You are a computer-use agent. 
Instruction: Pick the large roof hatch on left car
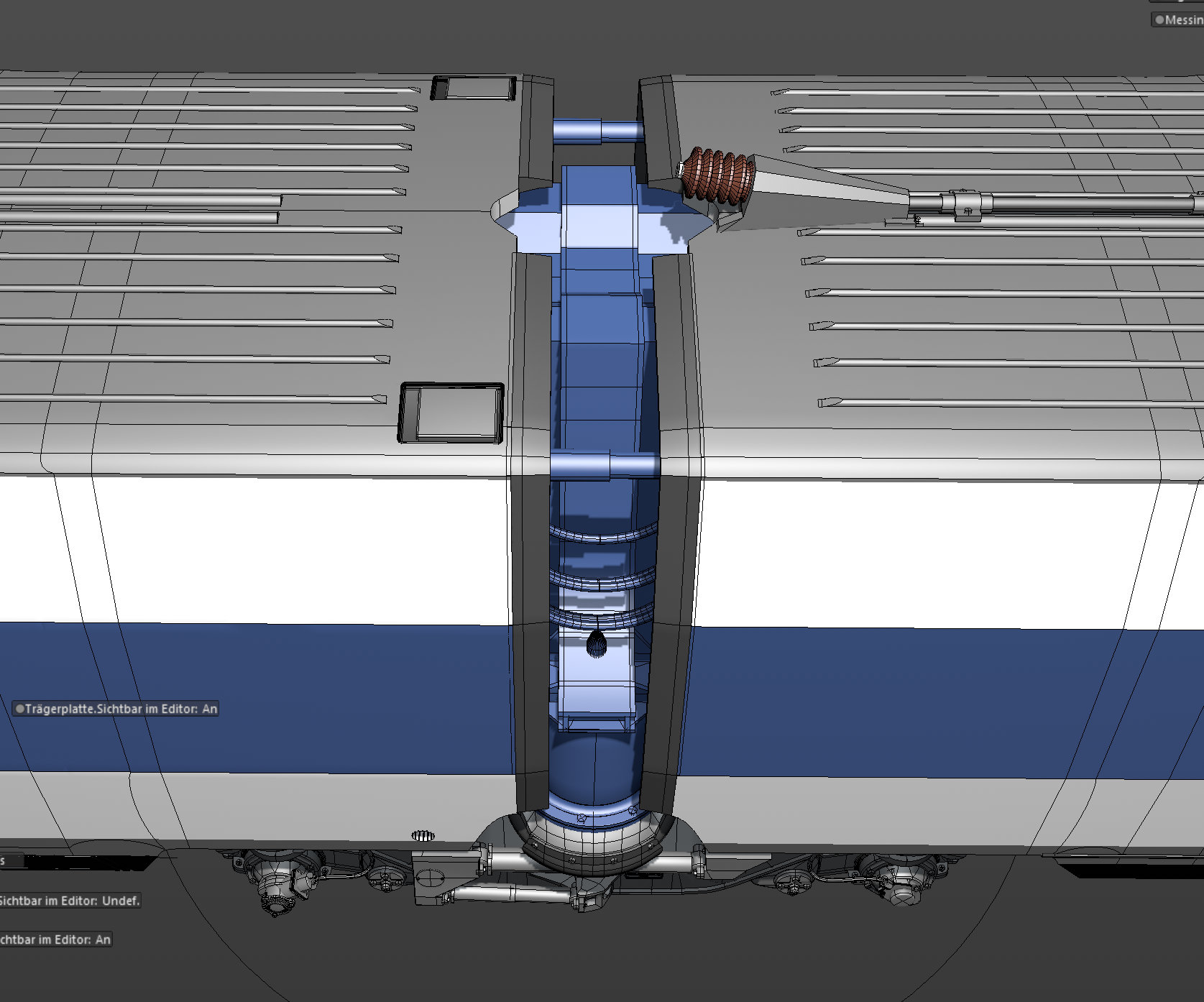pos(451,413)
